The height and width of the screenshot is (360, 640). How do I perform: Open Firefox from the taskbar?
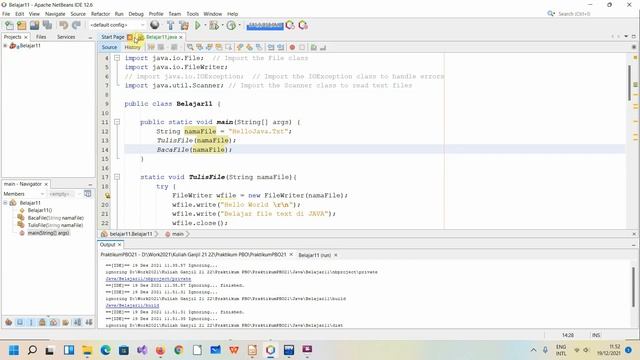[160, 350]
